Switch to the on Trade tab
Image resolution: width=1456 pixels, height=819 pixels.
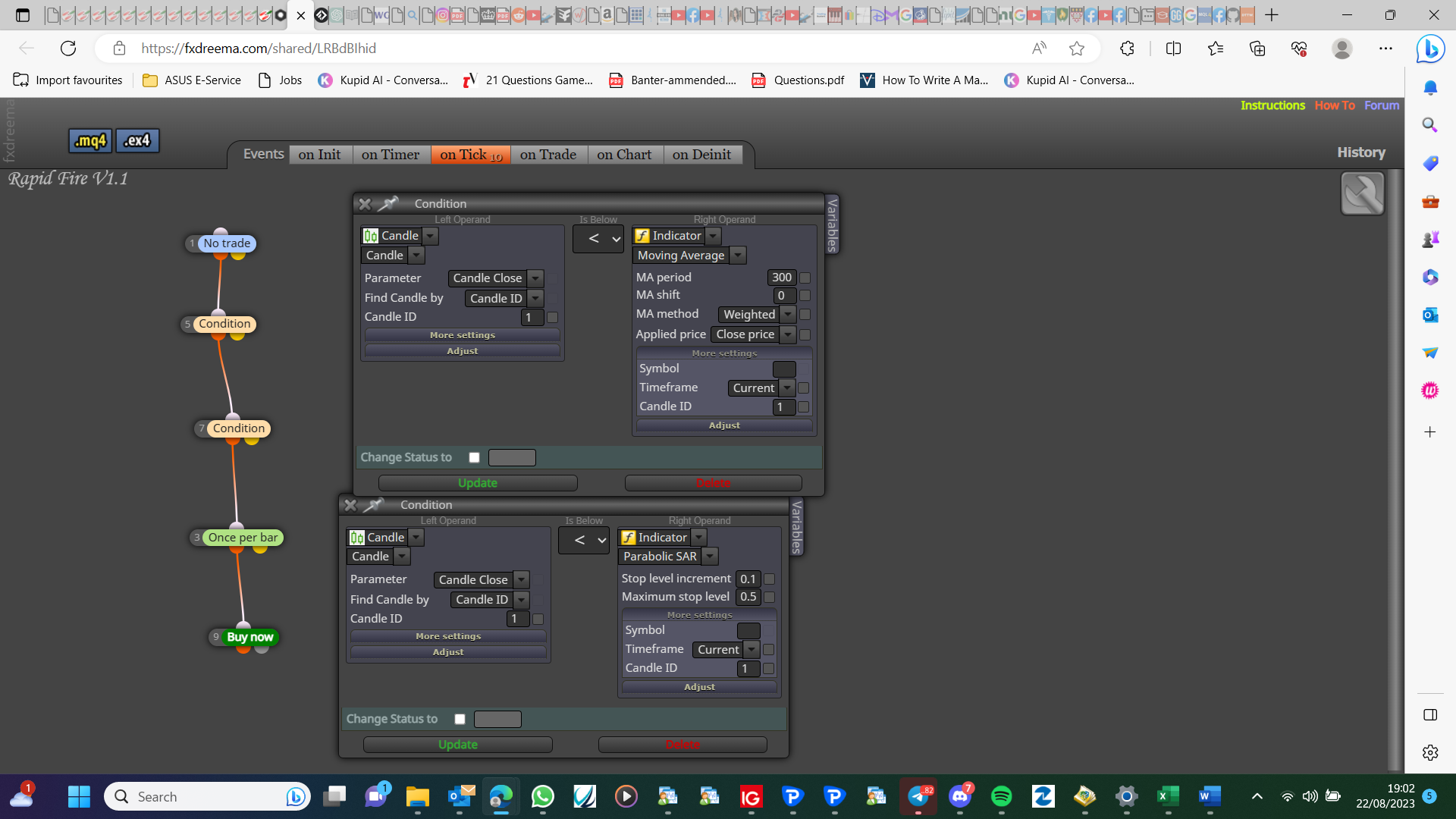click(x=548, y=155)
